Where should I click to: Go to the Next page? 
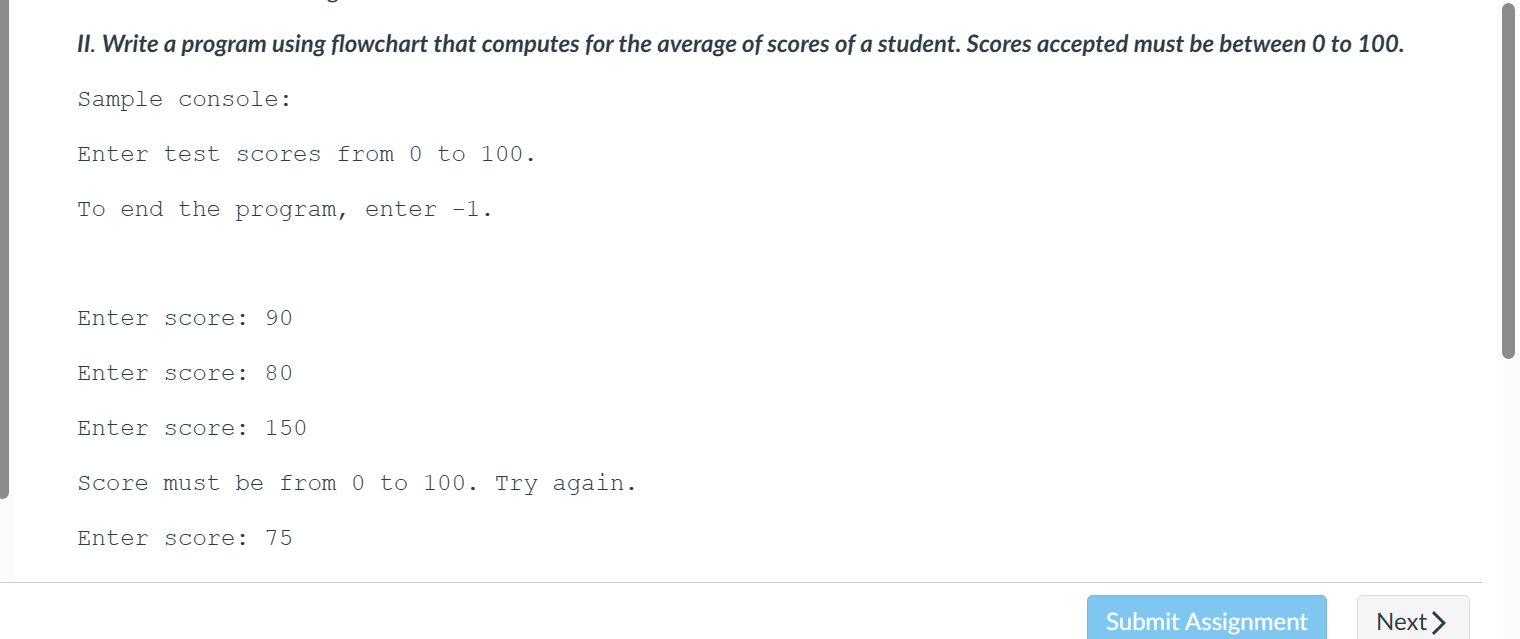(1413, 621)
